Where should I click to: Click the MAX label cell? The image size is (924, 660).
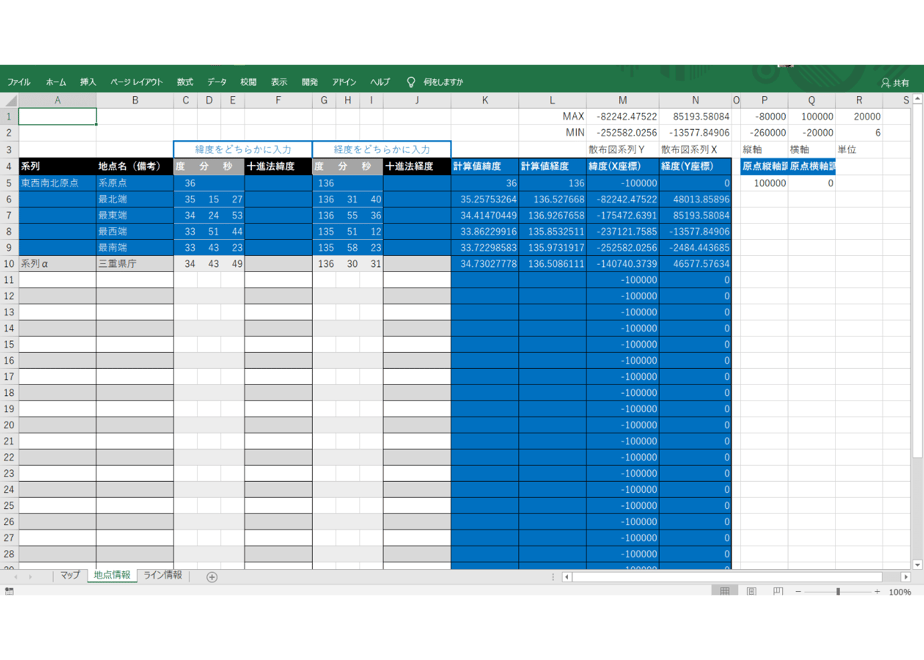(x=553, y=116)
